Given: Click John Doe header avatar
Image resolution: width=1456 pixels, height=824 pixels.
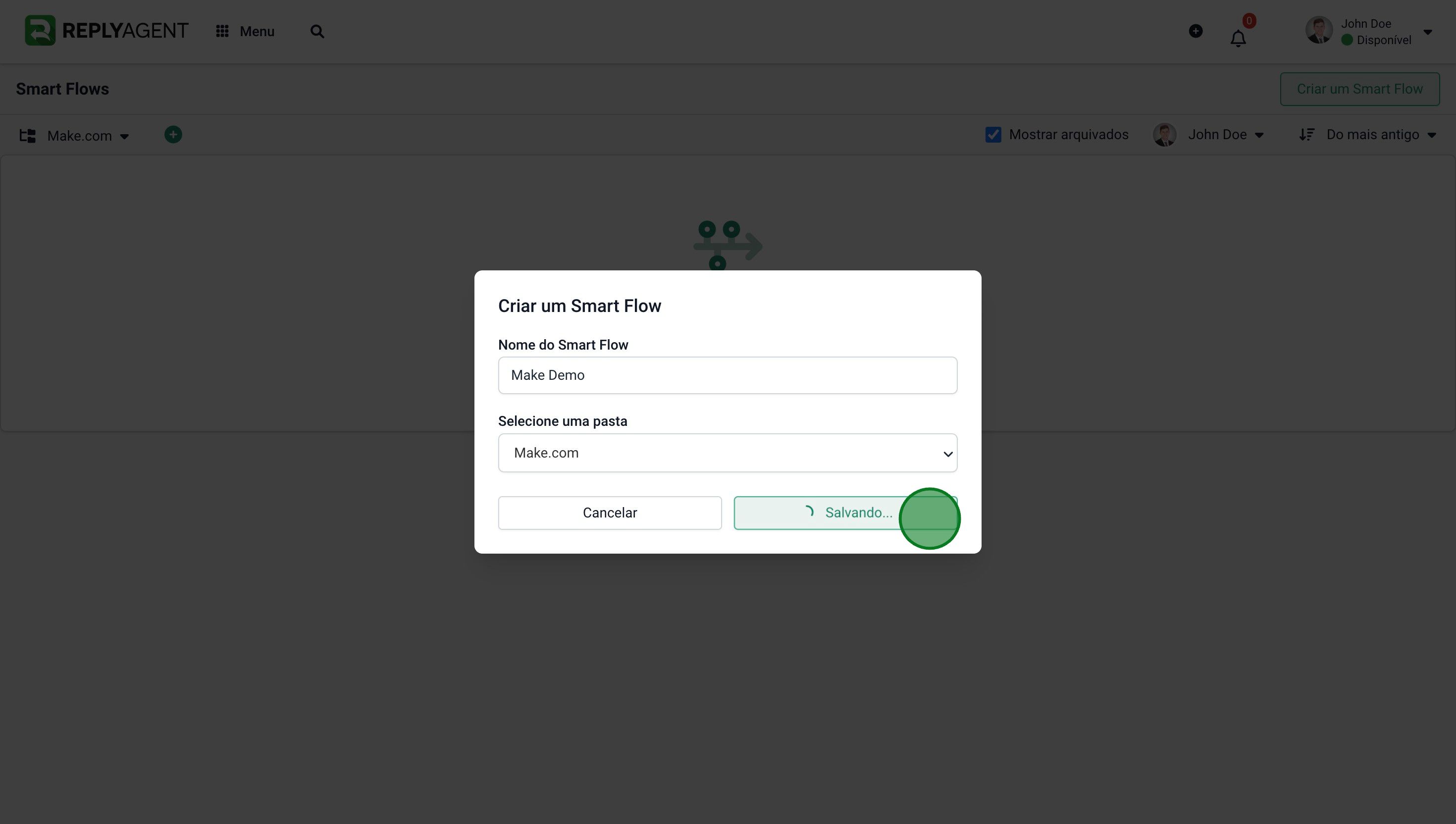Looking at the screenshot, I should tap(1318, 30).
